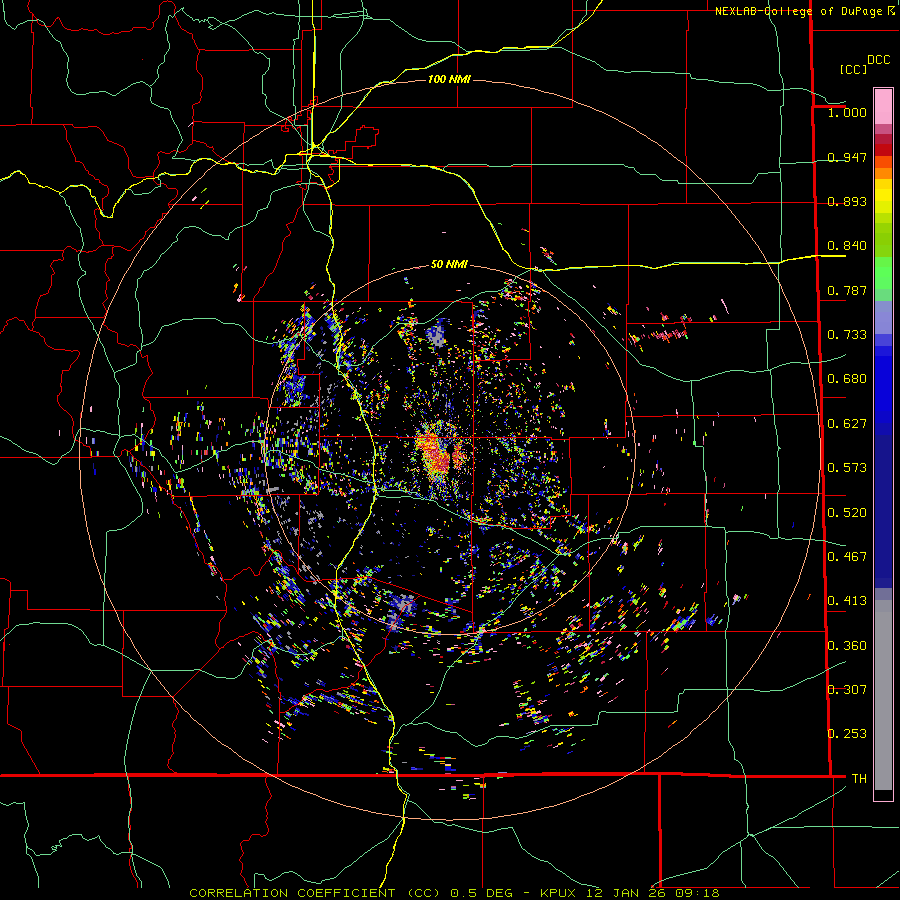Select the 1.000 value on the scale
The height and width of the screenshot is (900, 900).
pos(847,112)
